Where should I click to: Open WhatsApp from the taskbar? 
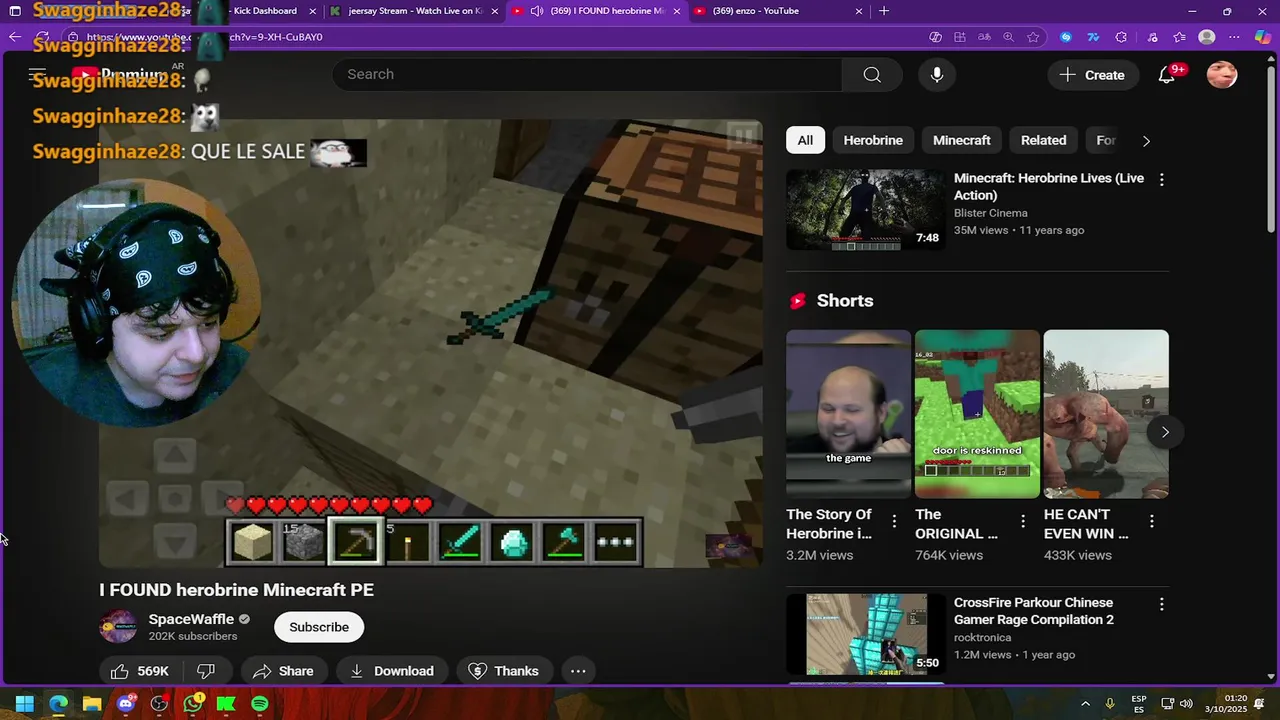tap(193, 704)
